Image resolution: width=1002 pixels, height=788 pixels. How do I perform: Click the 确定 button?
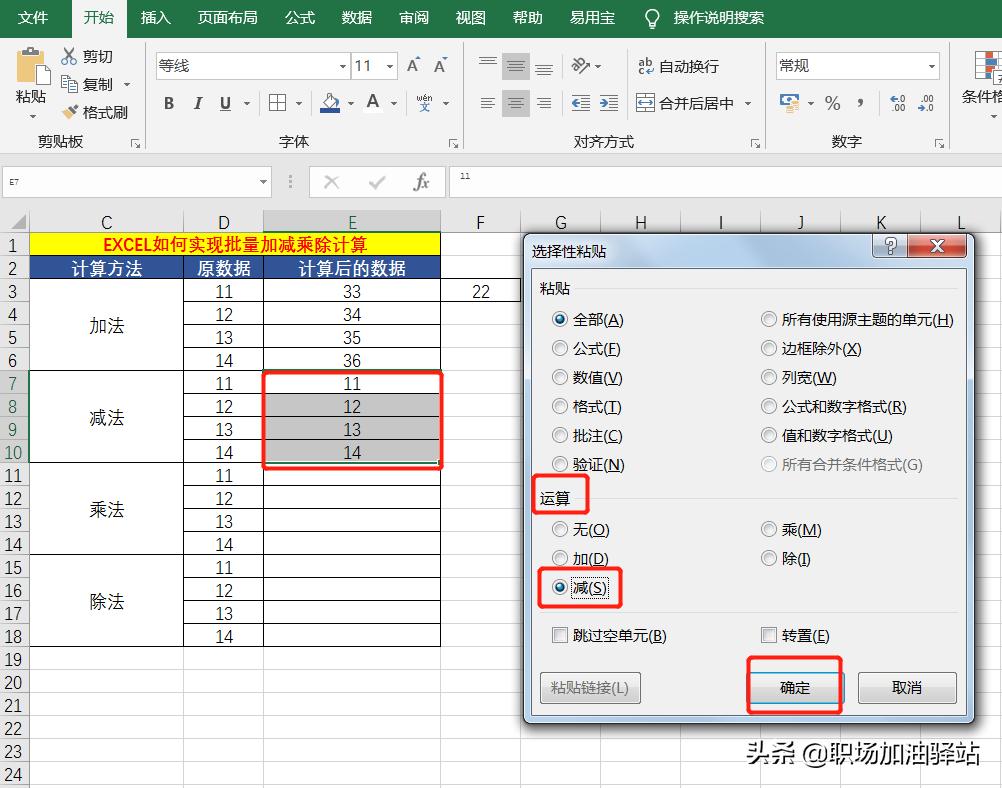click(x=795, y=687)
